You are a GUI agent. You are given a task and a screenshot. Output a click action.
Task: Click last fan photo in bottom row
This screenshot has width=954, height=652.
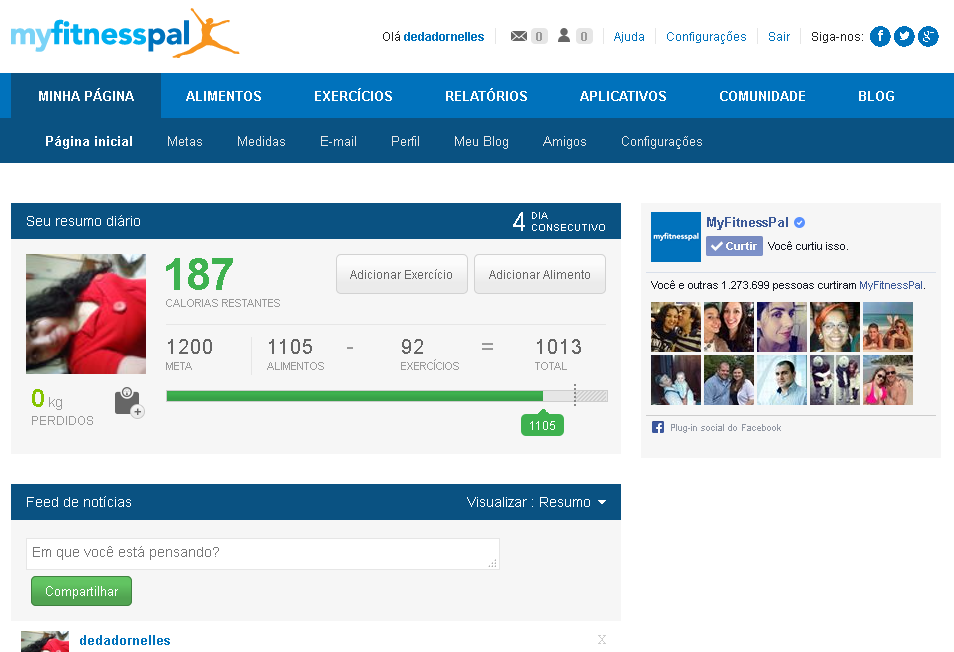(x=888, y=380)
